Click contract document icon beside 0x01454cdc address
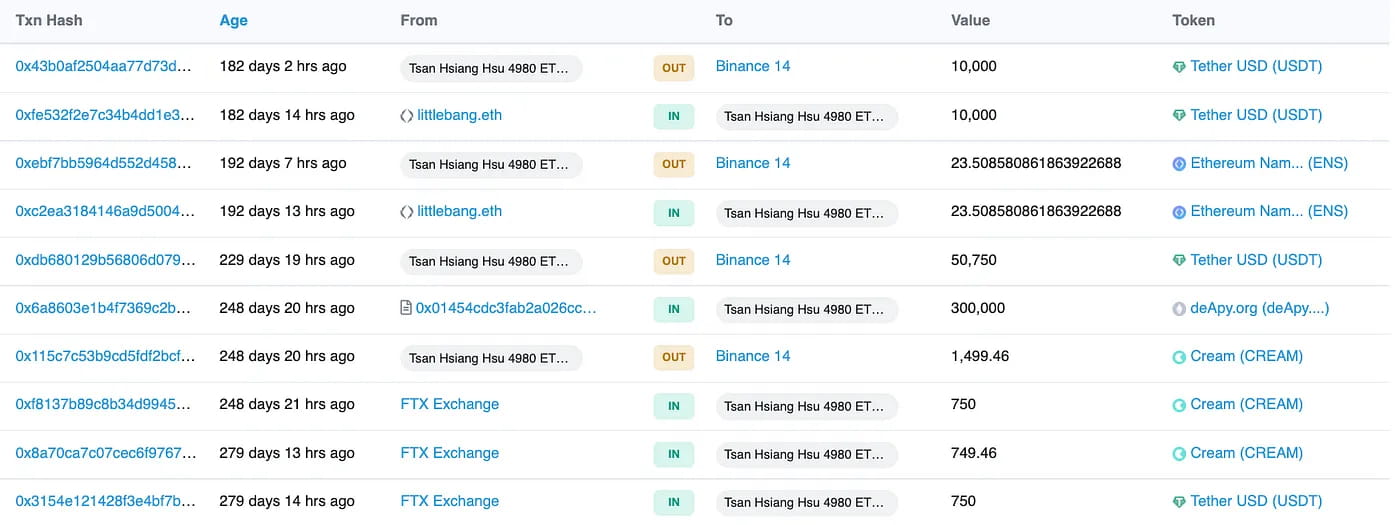 tap(406, 309)
